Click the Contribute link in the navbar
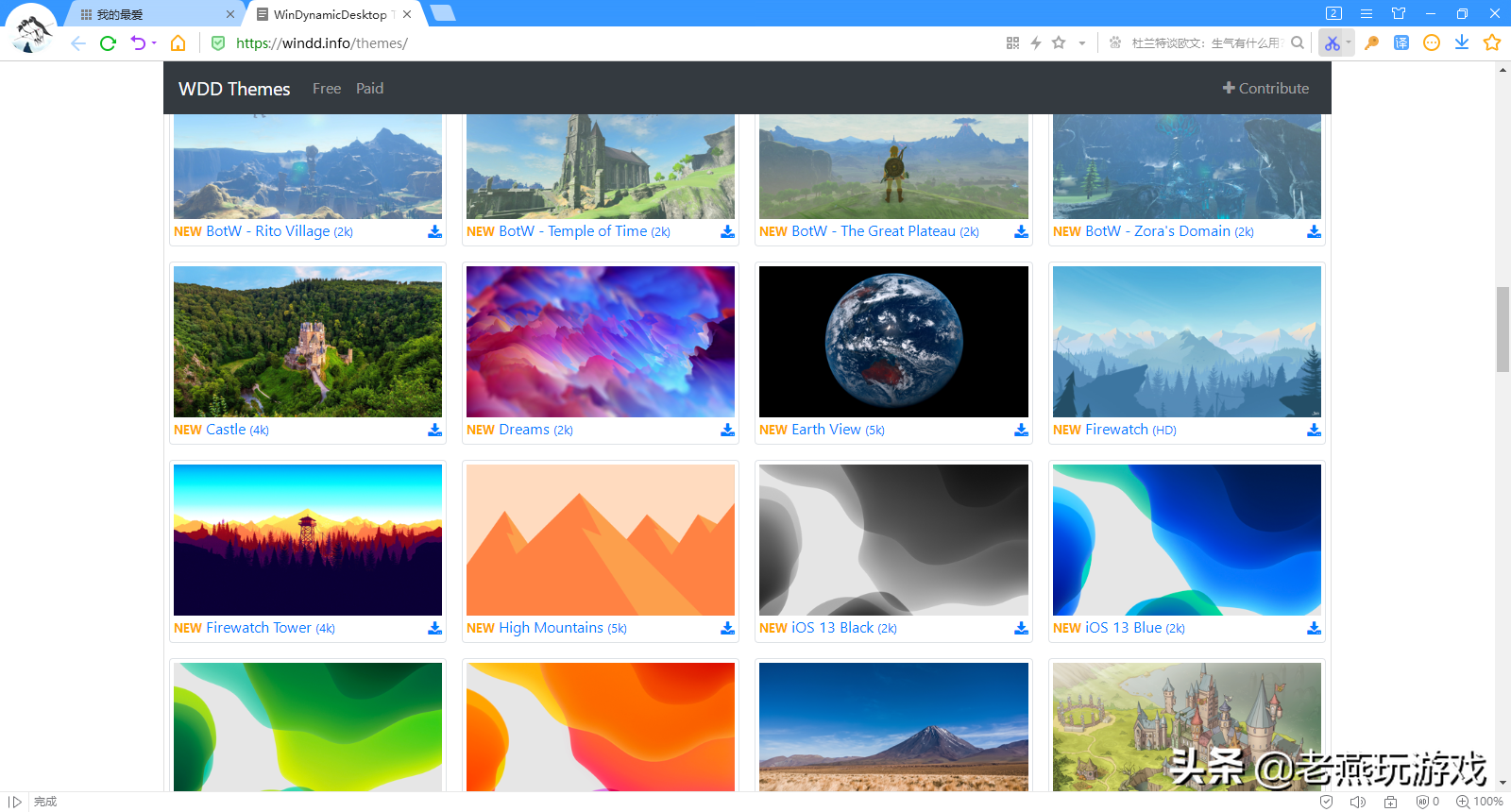The height and width of the screenshot is (812, 1511). tap(1265, 89)
